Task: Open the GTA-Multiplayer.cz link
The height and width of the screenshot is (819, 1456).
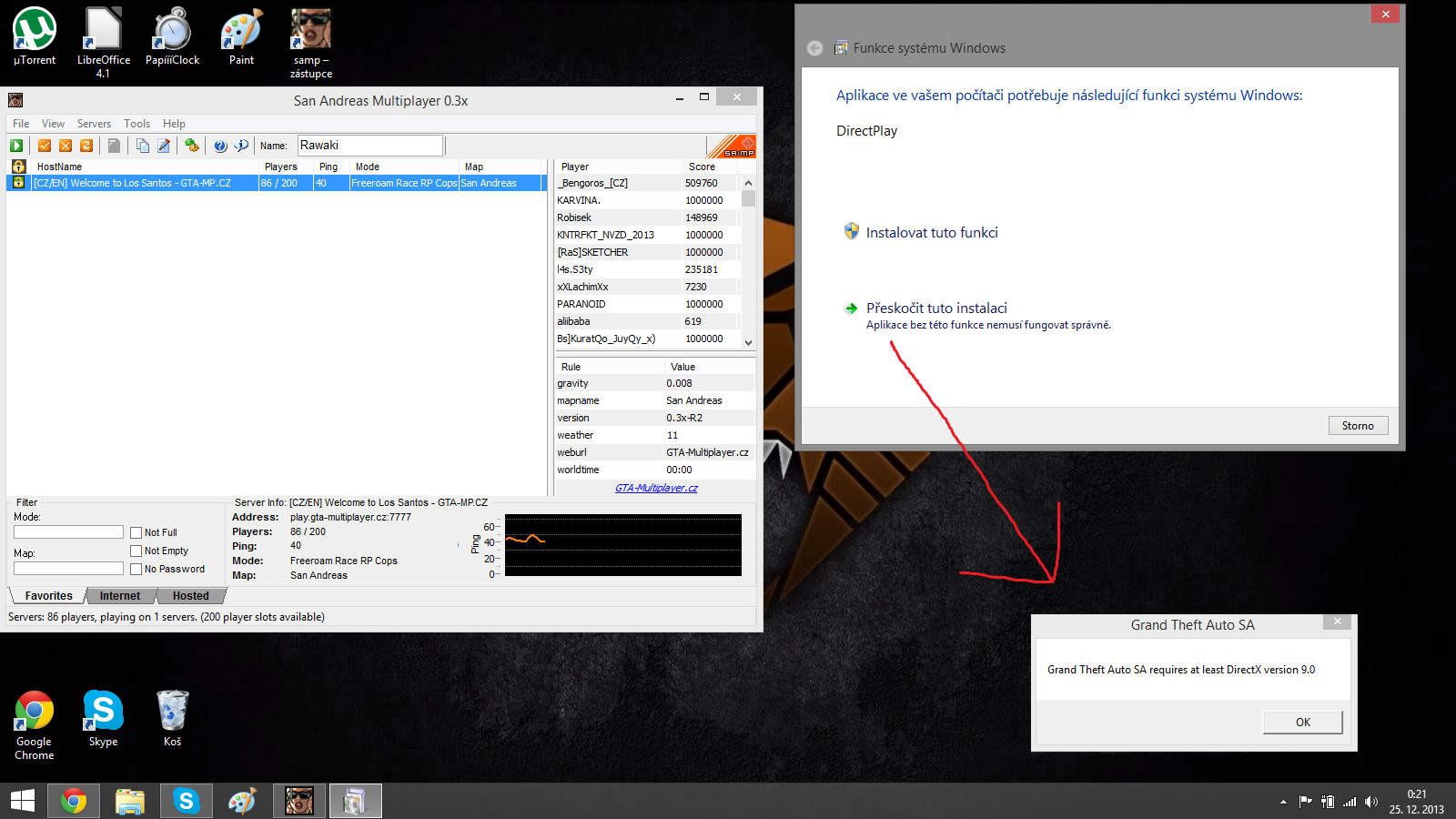Action: (x=656, y=489)
